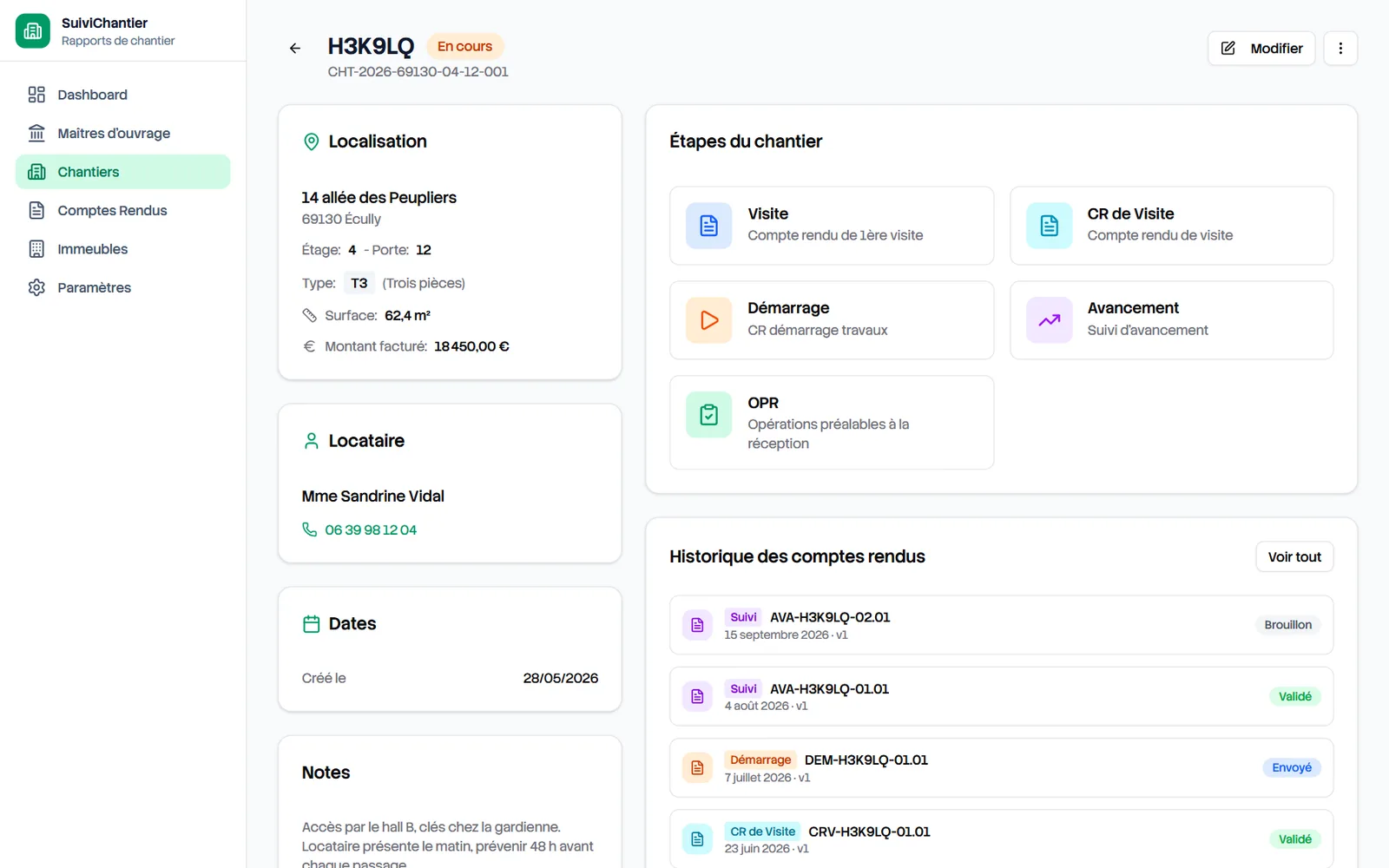The width and height of the screenshot is (1389, 868).
Task: Click the En cours status badge
Action: (464, 47)
